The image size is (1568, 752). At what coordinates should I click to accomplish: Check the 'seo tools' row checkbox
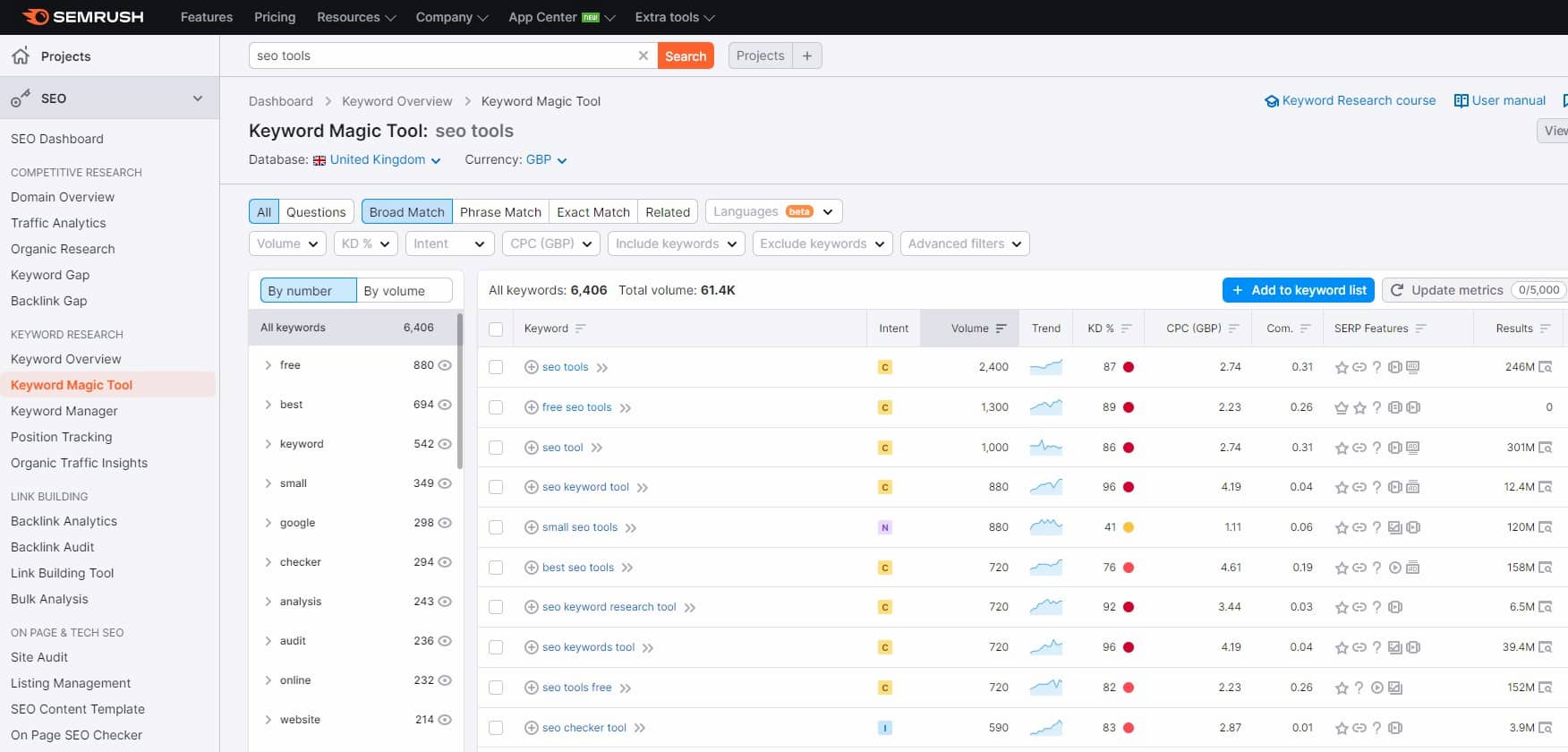click(496, 367)
